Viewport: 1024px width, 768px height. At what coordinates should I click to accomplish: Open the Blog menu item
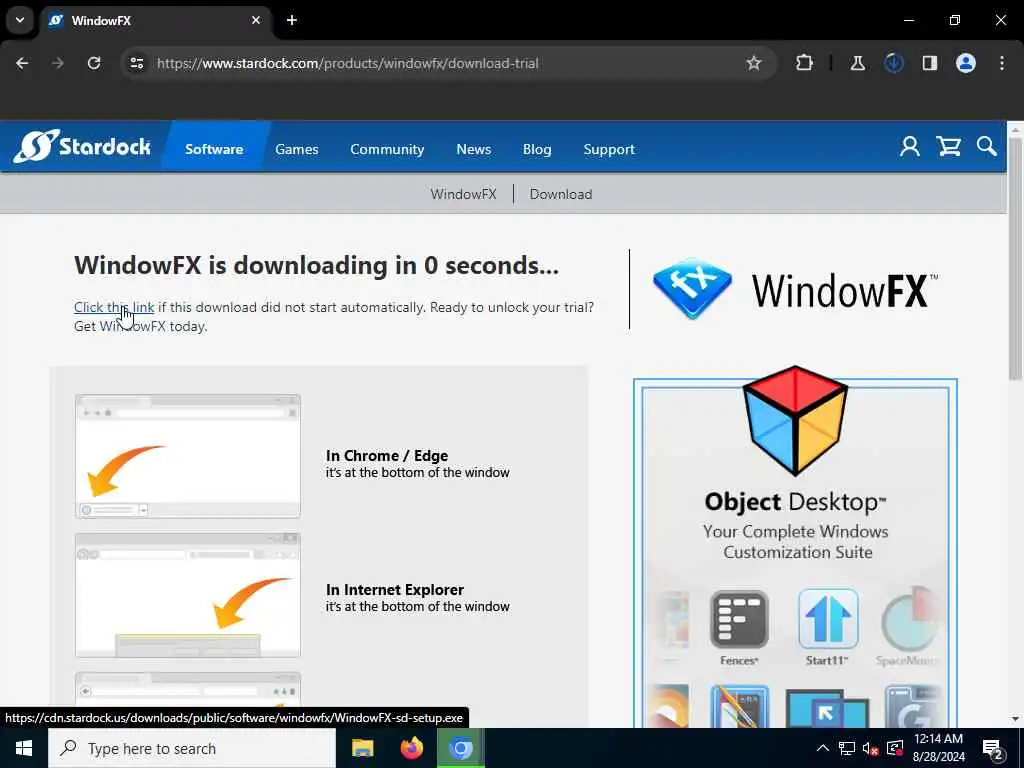tap(537, 149)
